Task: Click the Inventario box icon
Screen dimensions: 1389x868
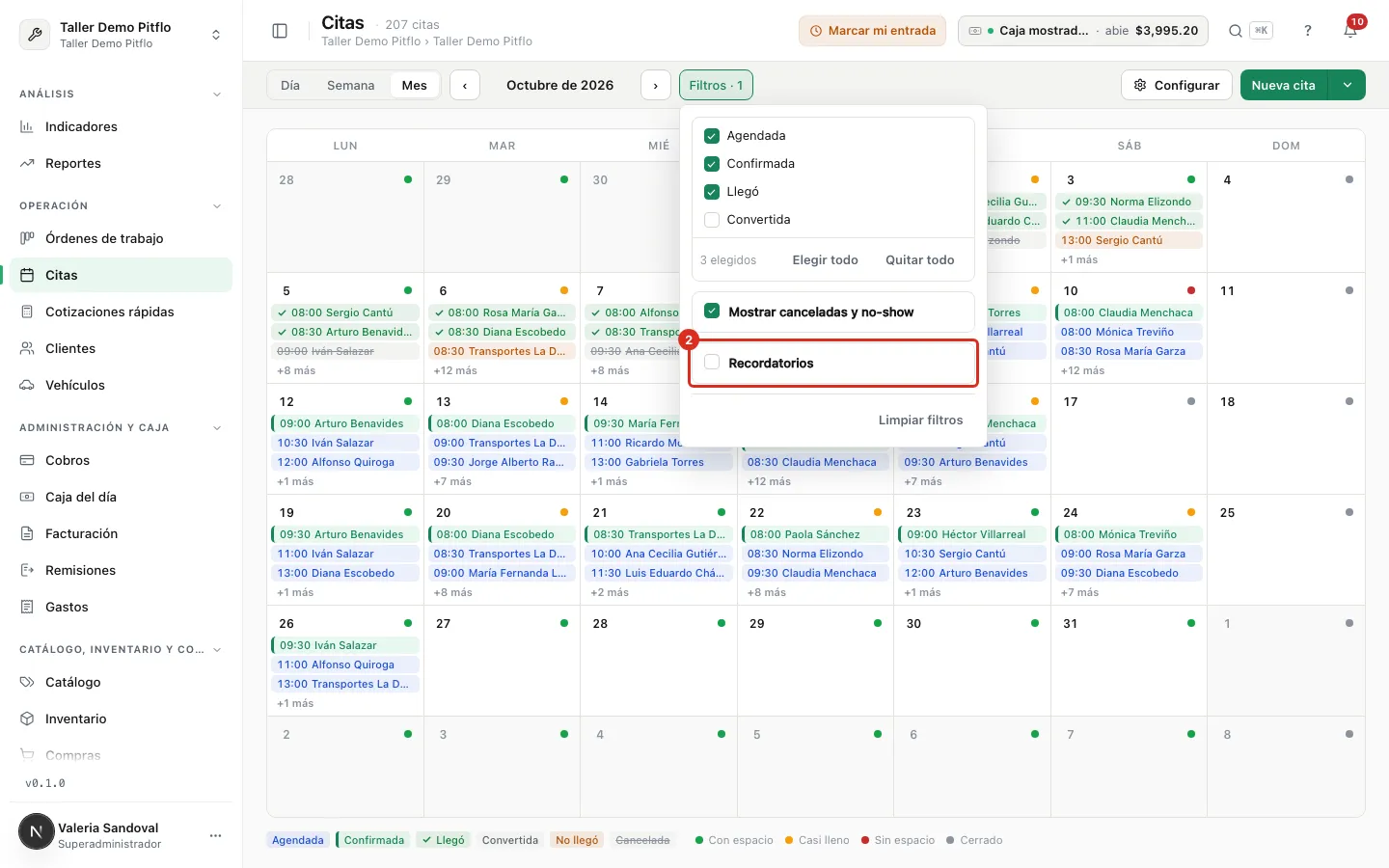Action: coord(27,719)
